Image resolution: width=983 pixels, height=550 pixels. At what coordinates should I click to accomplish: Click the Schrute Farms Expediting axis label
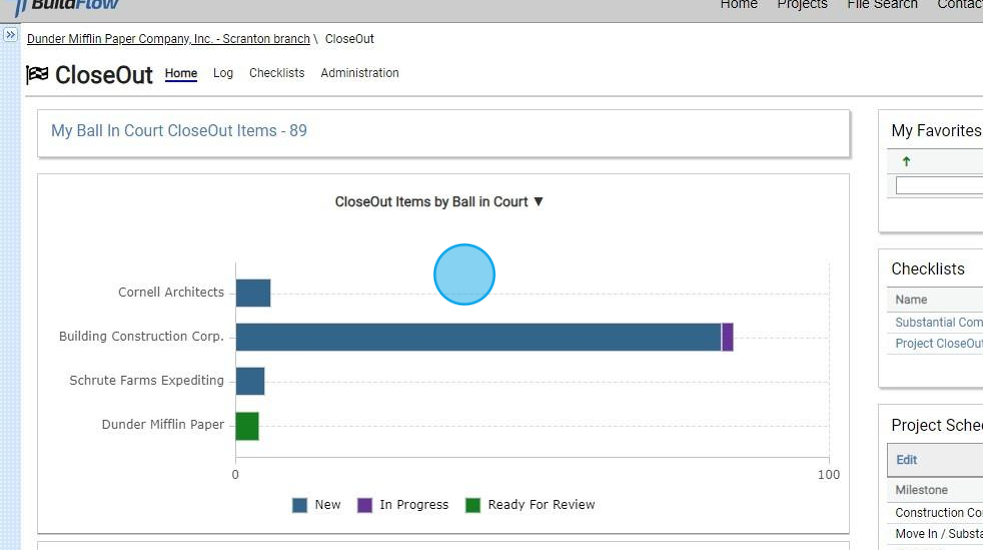click(146, 381)
